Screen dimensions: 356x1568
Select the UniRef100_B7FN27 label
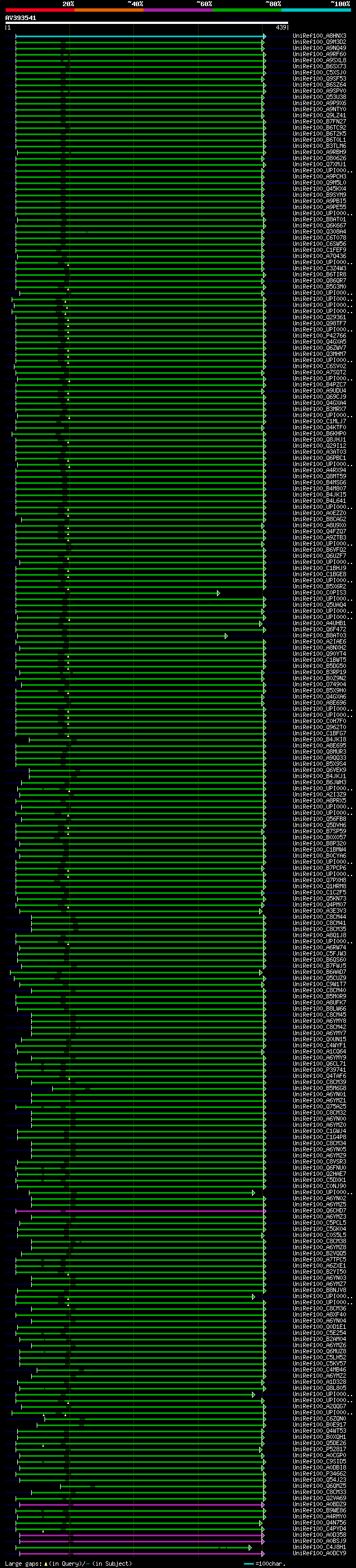coord(319,122)
